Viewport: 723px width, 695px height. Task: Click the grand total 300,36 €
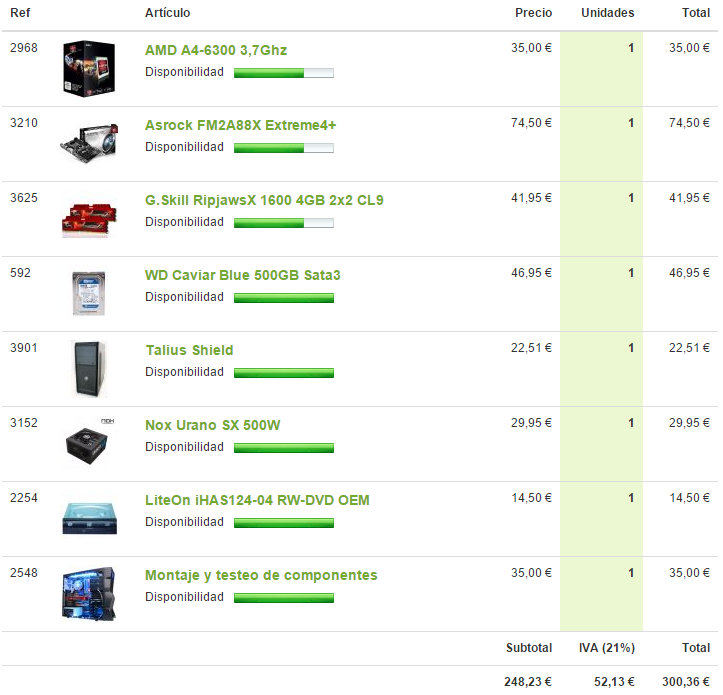[x=686, y=682]
